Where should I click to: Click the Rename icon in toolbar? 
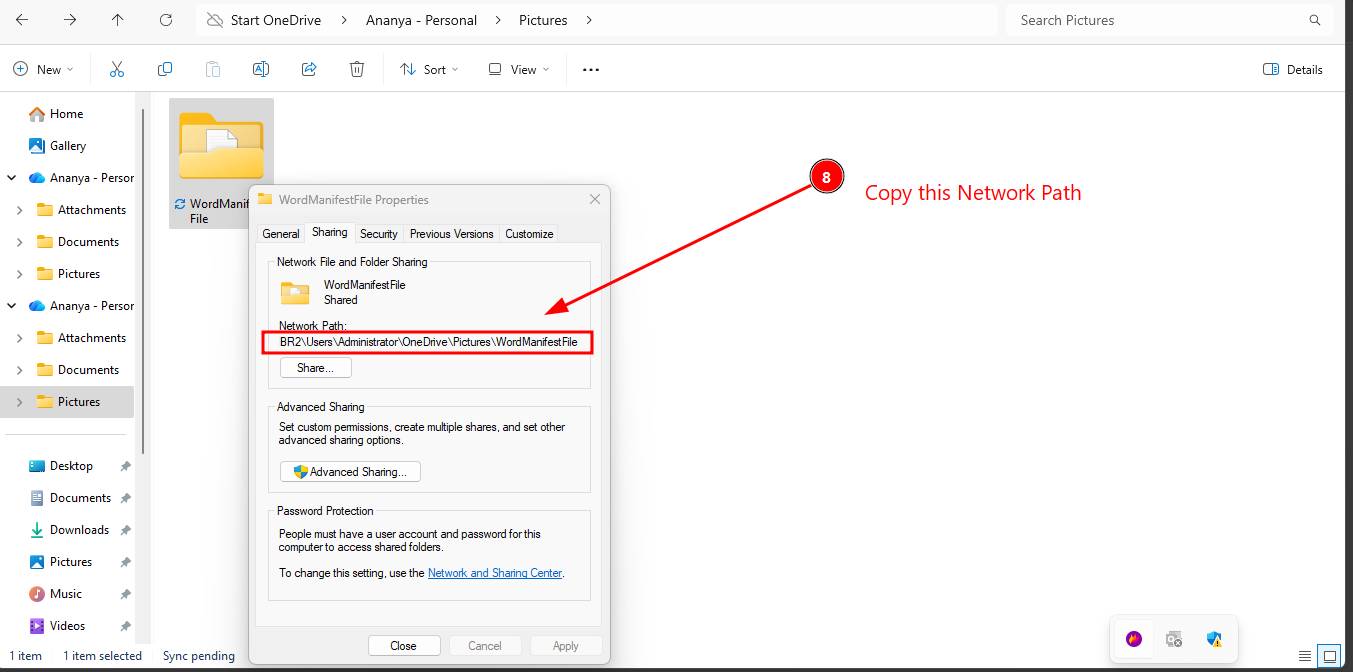261,69
